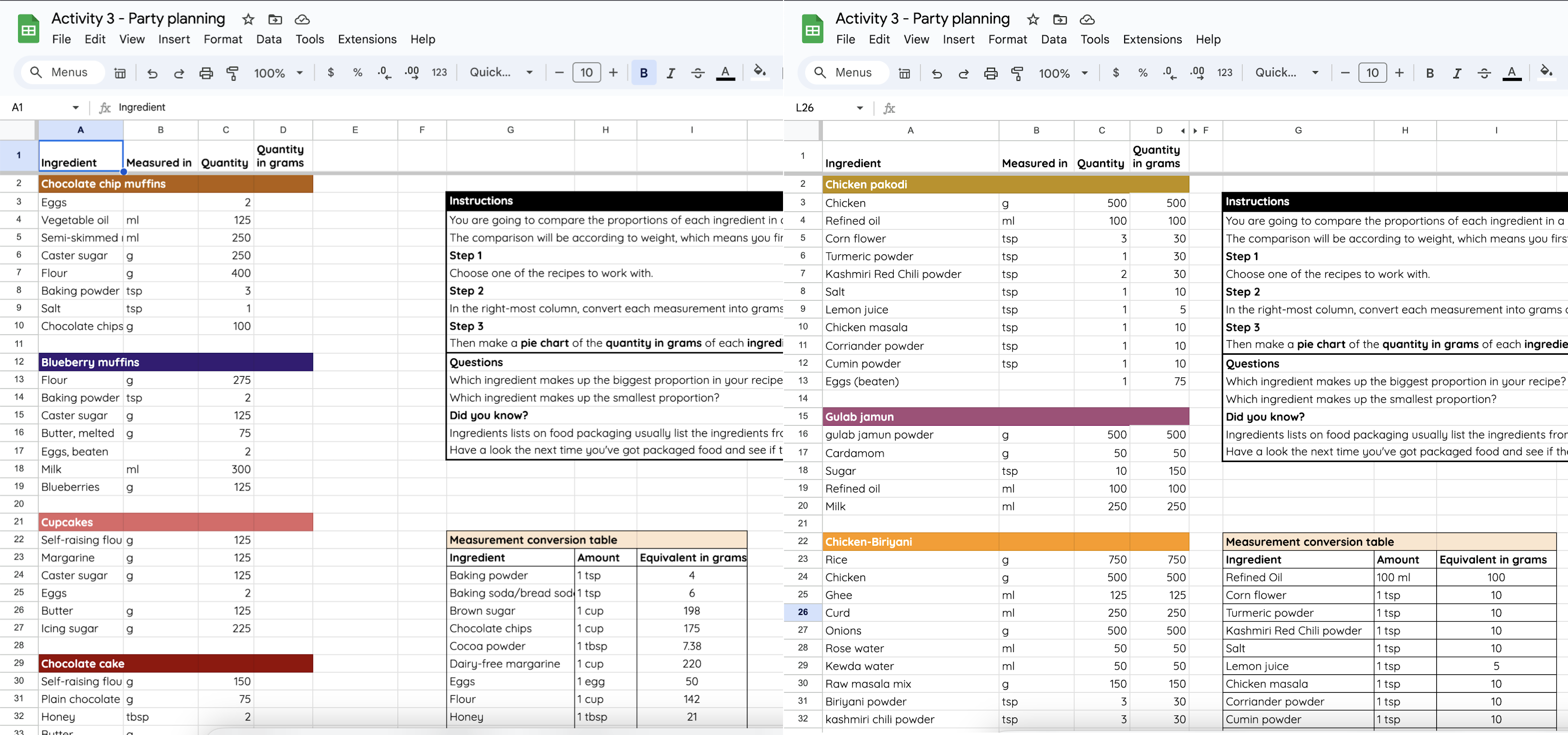
Task: Toggle italic formatting in right toolbar
Action: click(x=1457, y=73)
